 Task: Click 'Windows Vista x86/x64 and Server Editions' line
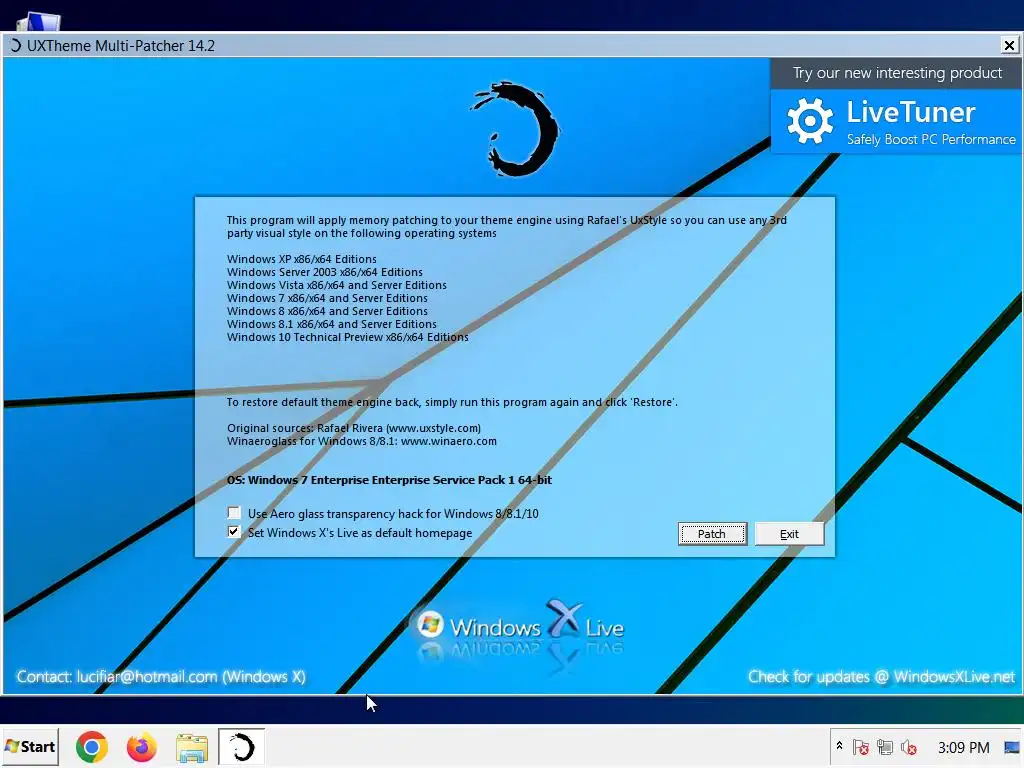point(337,285)
